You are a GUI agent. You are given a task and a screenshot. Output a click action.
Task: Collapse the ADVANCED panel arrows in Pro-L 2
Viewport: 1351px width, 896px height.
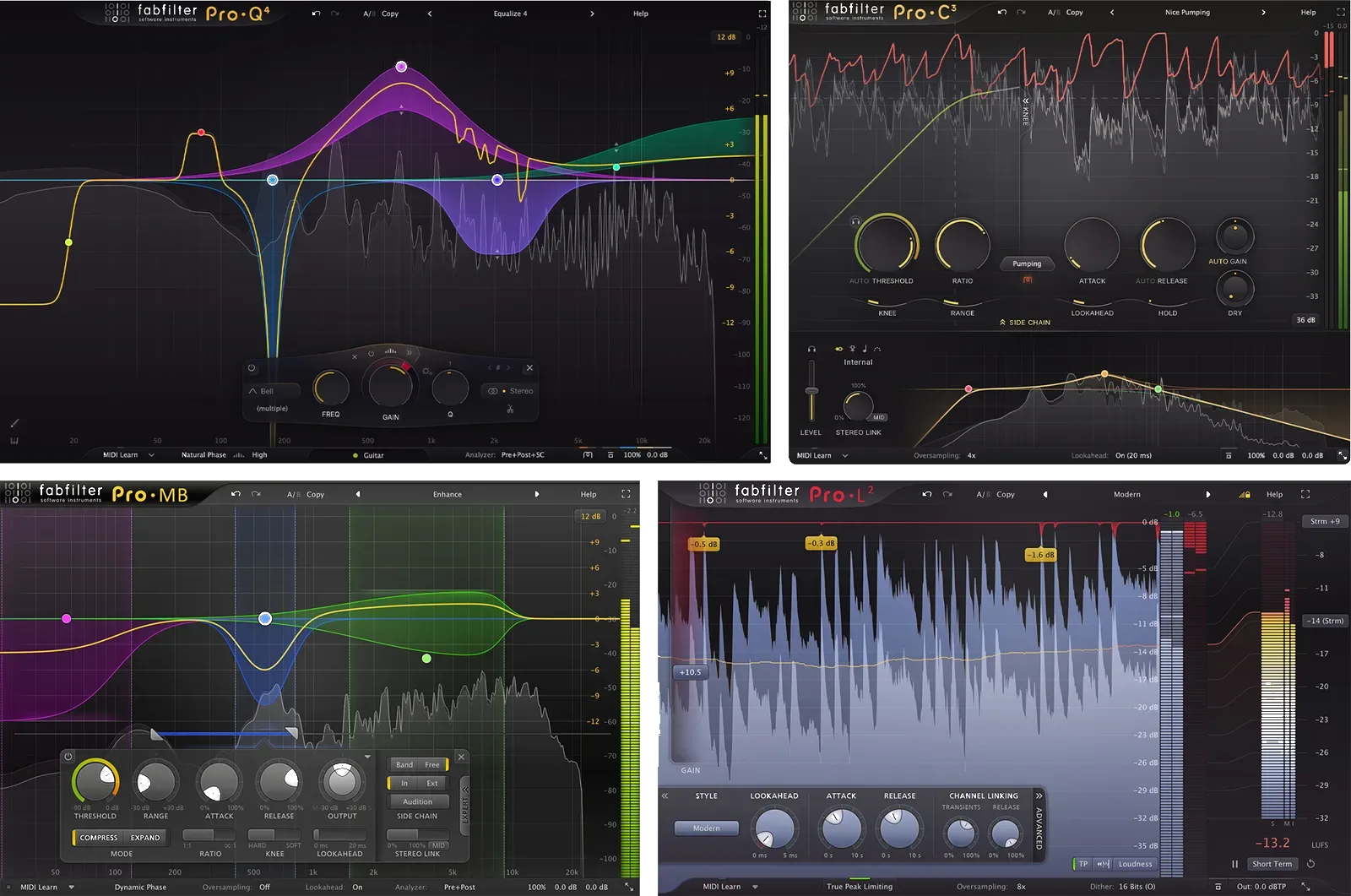[1039, 796]
